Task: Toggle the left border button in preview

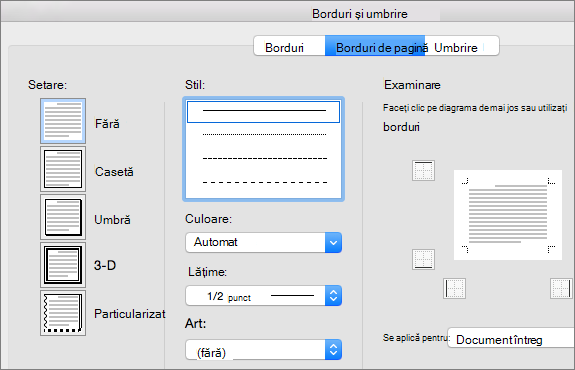Action: [454, 288]
